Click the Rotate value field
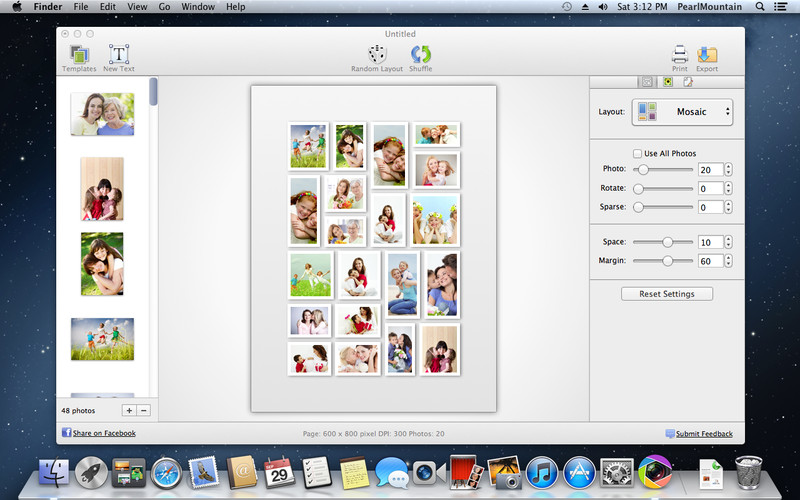The height and width of the screenshot is (500, 800). (x=711, y=189)
